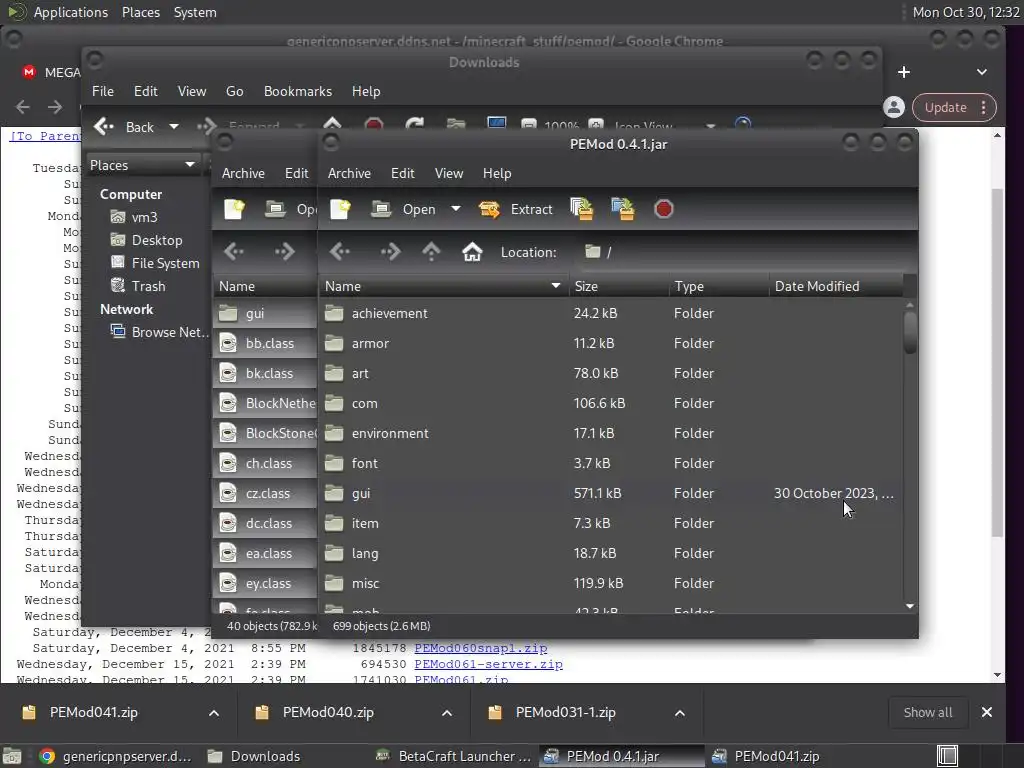
Task: Select the com folder icon
Action: pos(334,404)
